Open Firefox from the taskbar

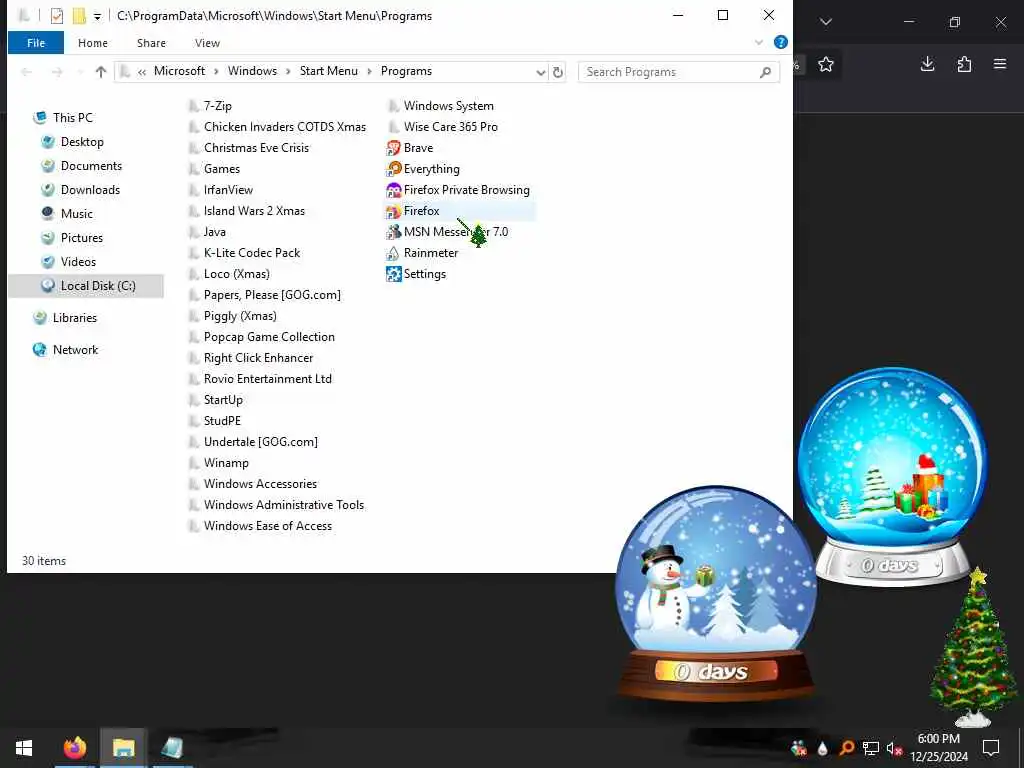75,748
